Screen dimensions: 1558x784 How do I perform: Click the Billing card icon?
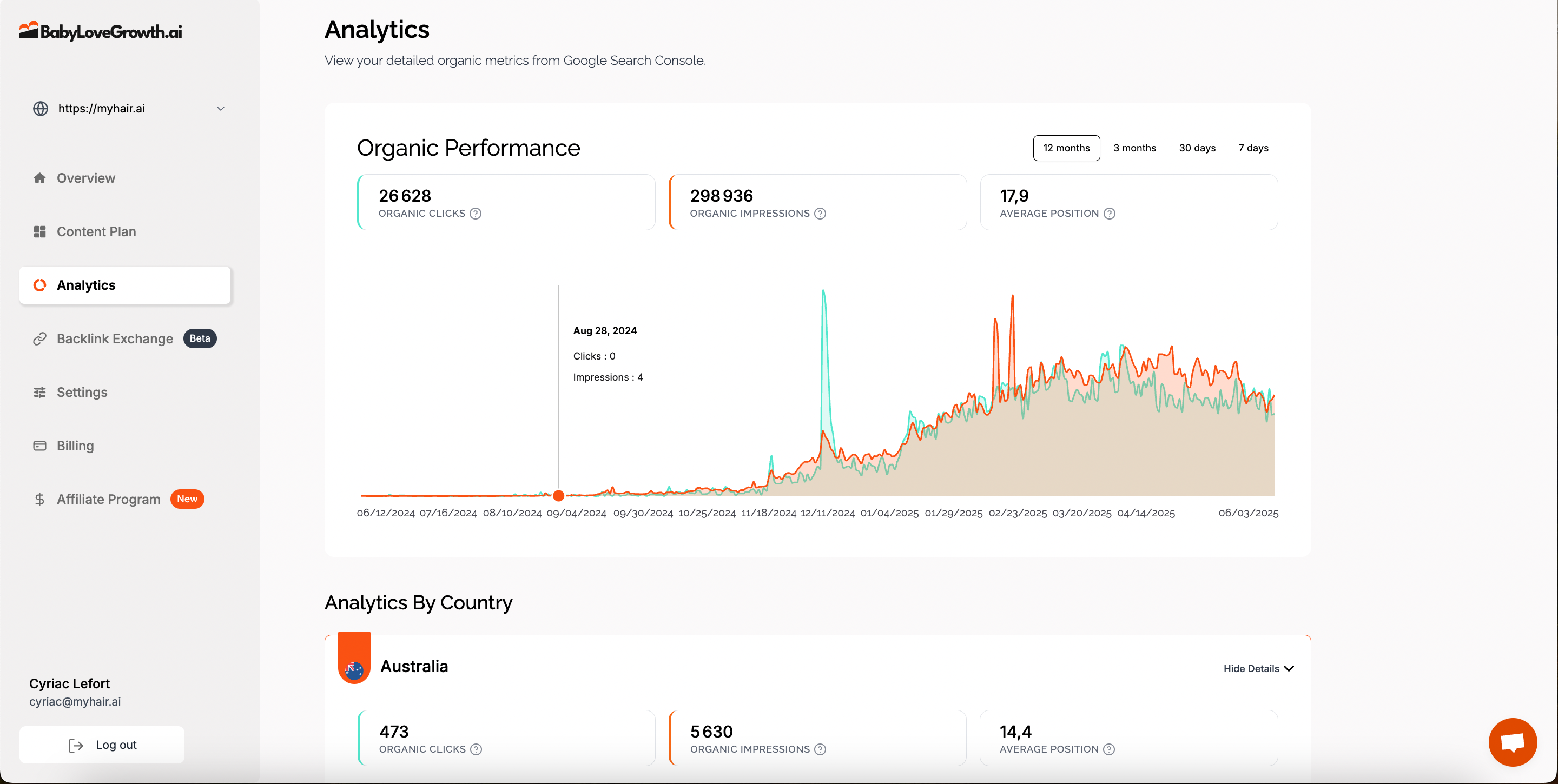pyautogui.click(x=40, y=446)
